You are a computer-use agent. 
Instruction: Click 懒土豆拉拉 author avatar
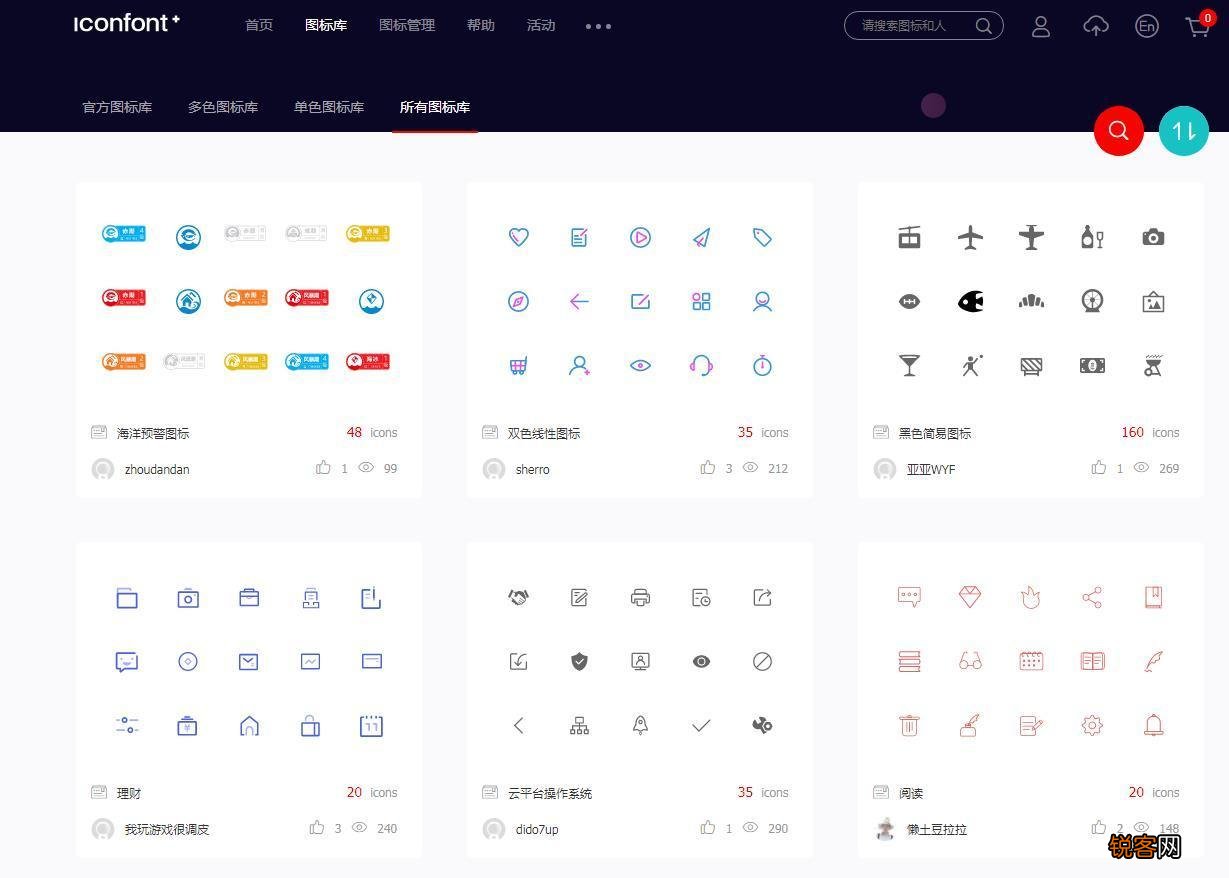pyautogui.click(x=885, y=829)
